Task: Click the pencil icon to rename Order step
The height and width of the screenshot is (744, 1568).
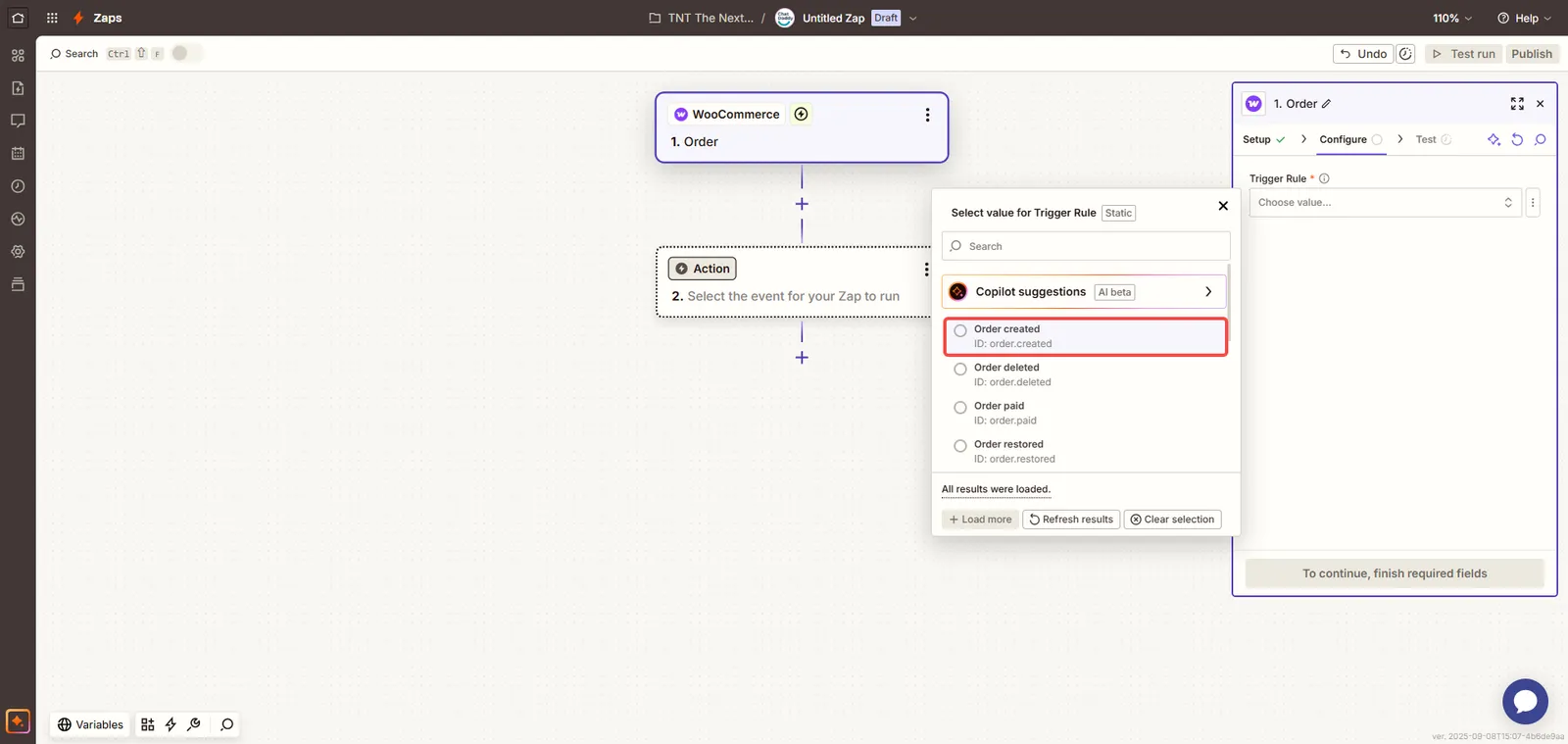Action: pos(1327,104)
